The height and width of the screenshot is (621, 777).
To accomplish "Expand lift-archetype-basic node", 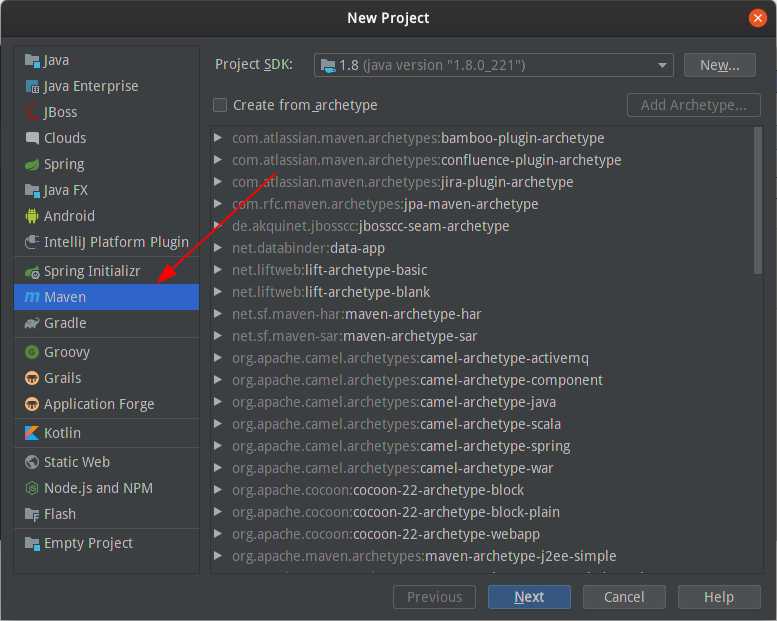I will 218,270.
